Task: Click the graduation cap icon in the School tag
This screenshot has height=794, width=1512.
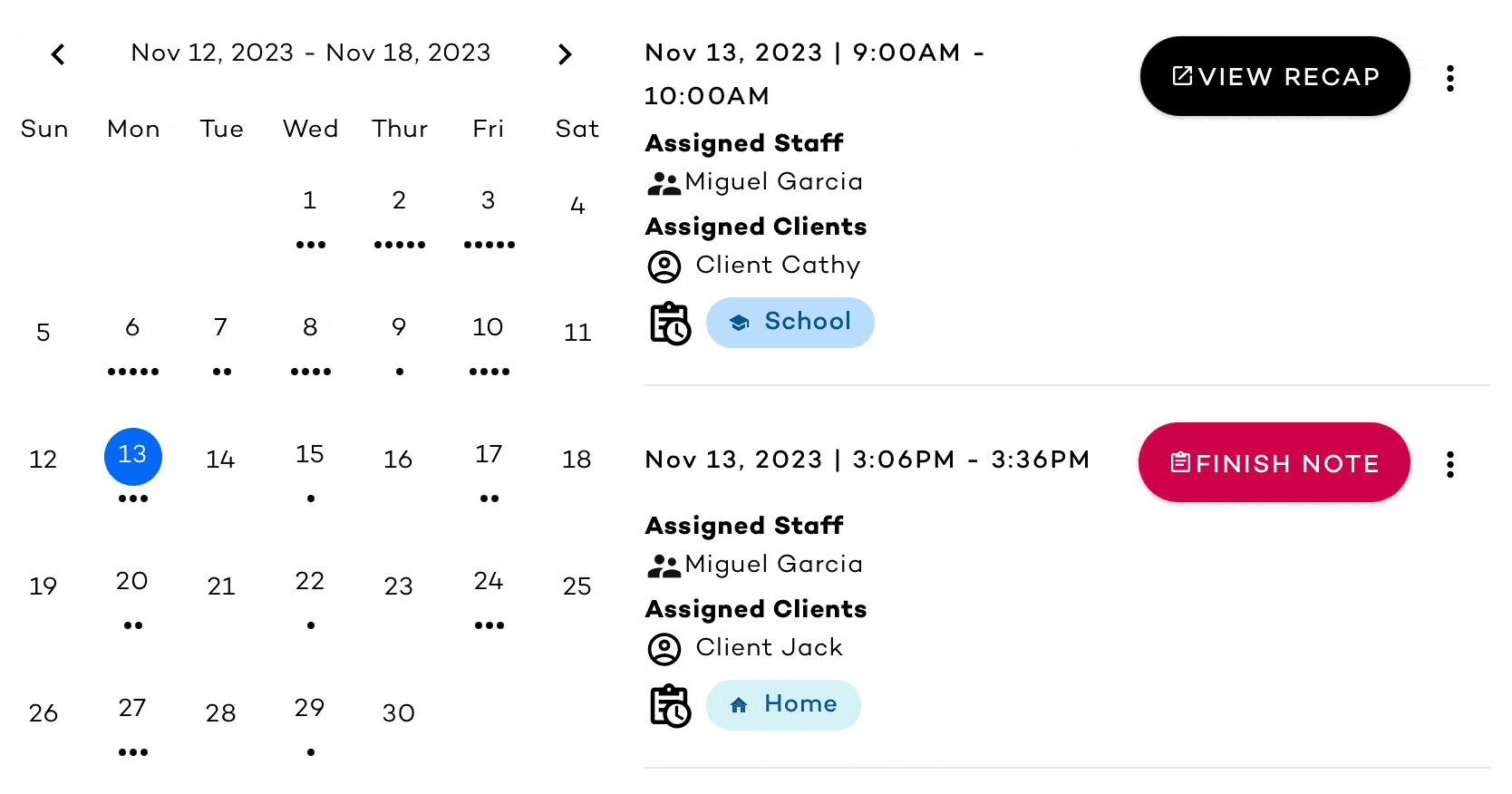Action: click(x=741, y=322)
